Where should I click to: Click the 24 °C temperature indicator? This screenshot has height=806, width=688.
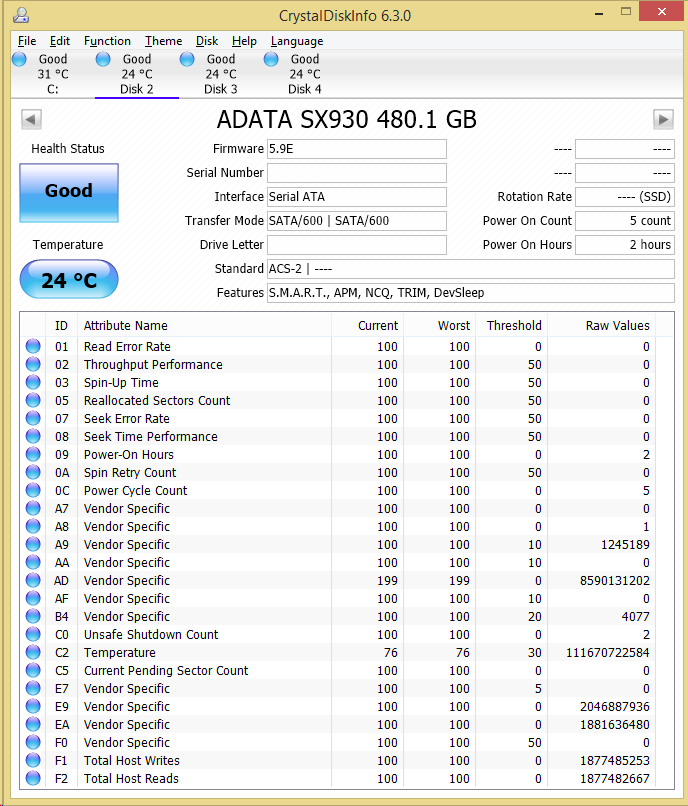(x=69, y=280)
